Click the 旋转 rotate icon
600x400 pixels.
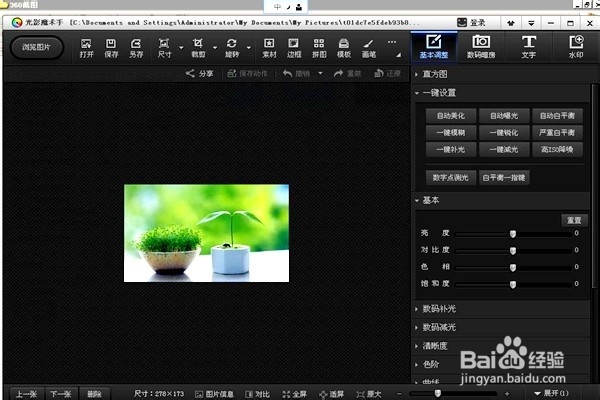click(232, 48)
